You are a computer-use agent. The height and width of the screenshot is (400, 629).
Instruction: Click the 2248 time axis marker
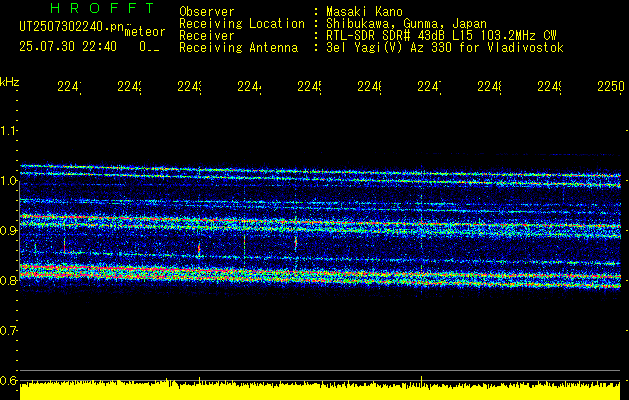coord(489,87)
